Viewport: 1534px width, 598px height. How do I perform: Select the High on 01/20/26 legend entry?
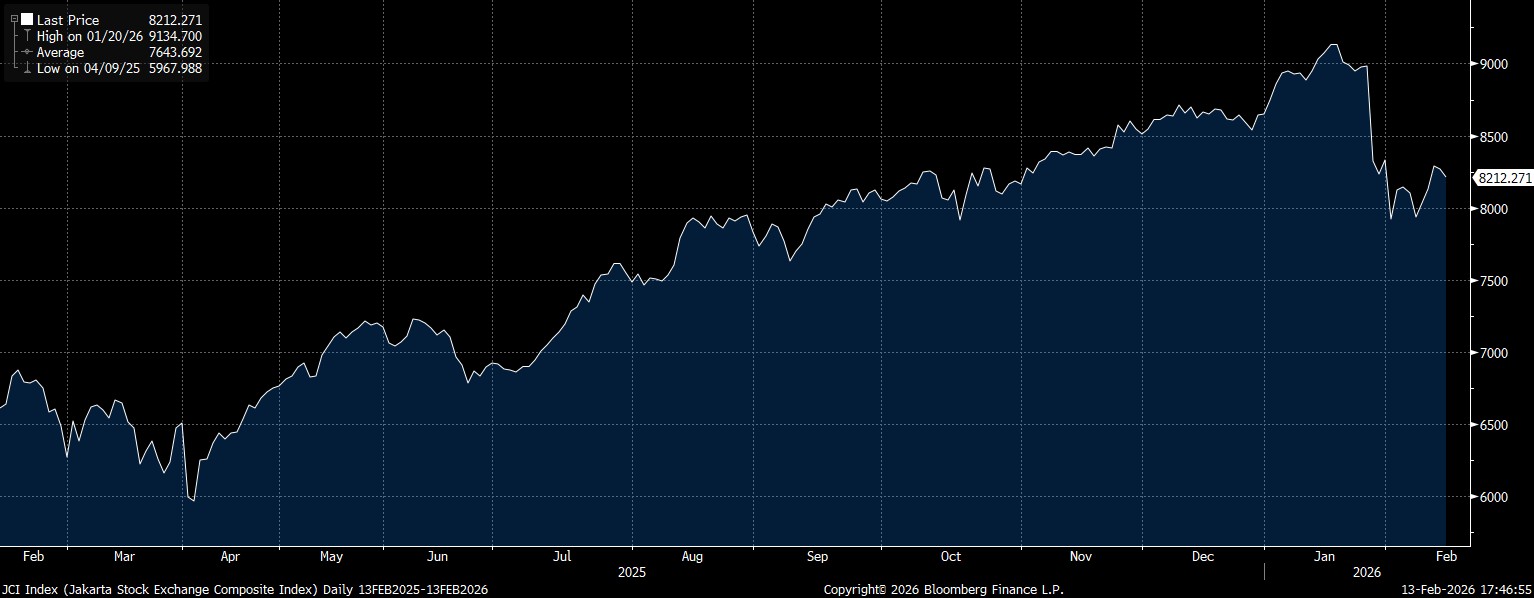pyautogui.click(x=89, y=36)
